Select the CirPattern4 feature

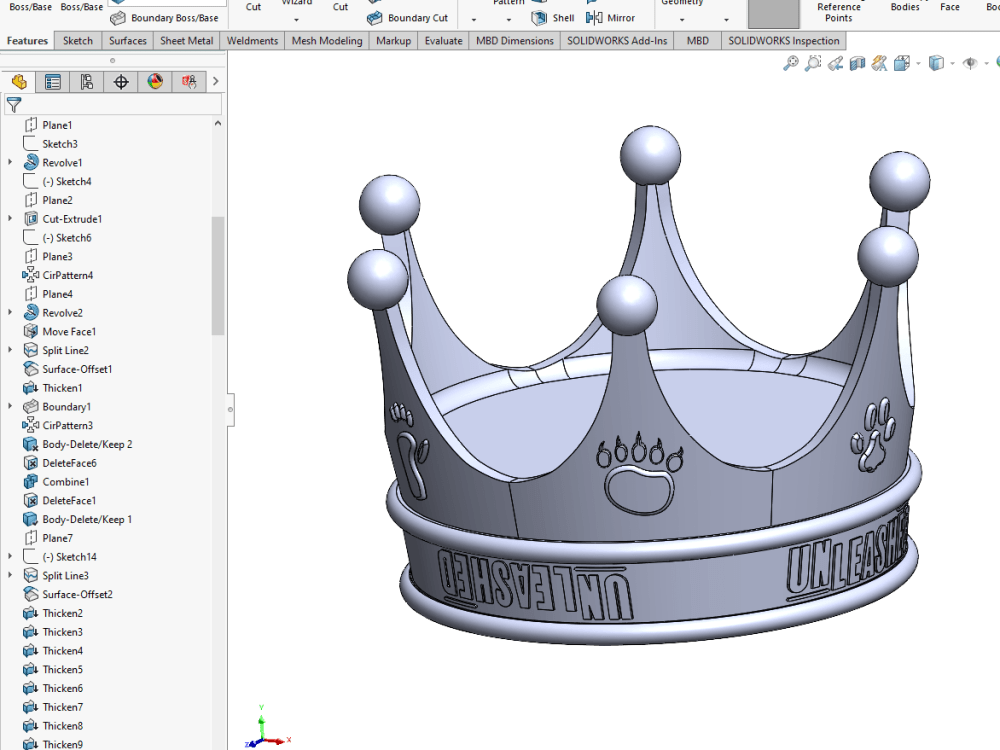[58, 276]
